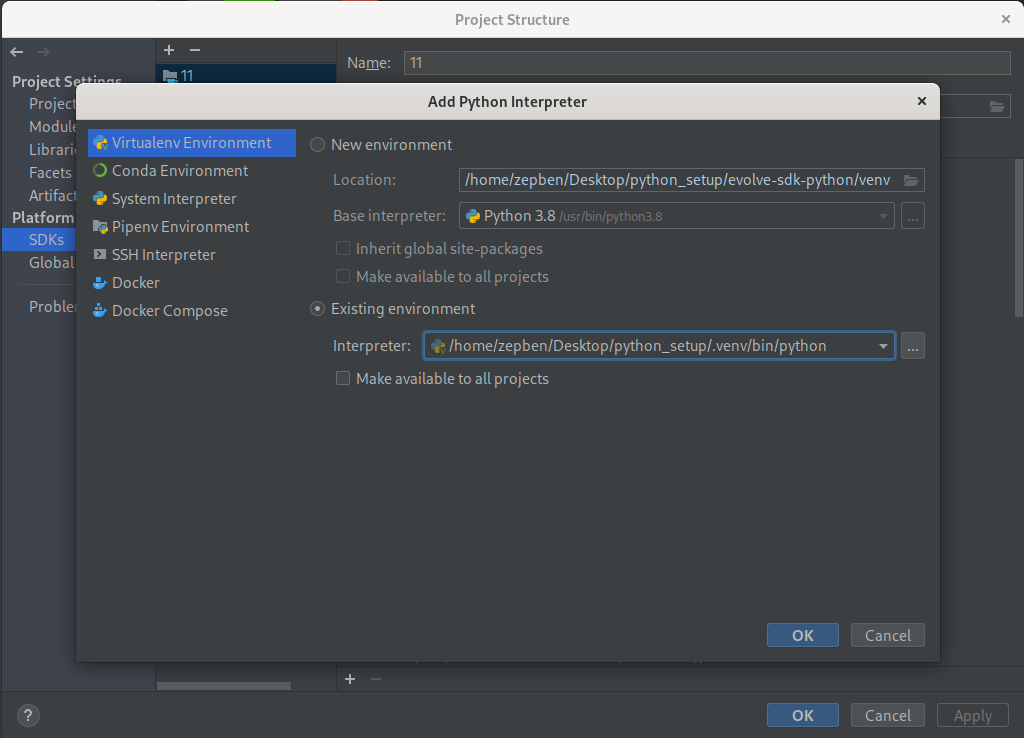Expand the Interpreter path dropdown

coord(883,347)
